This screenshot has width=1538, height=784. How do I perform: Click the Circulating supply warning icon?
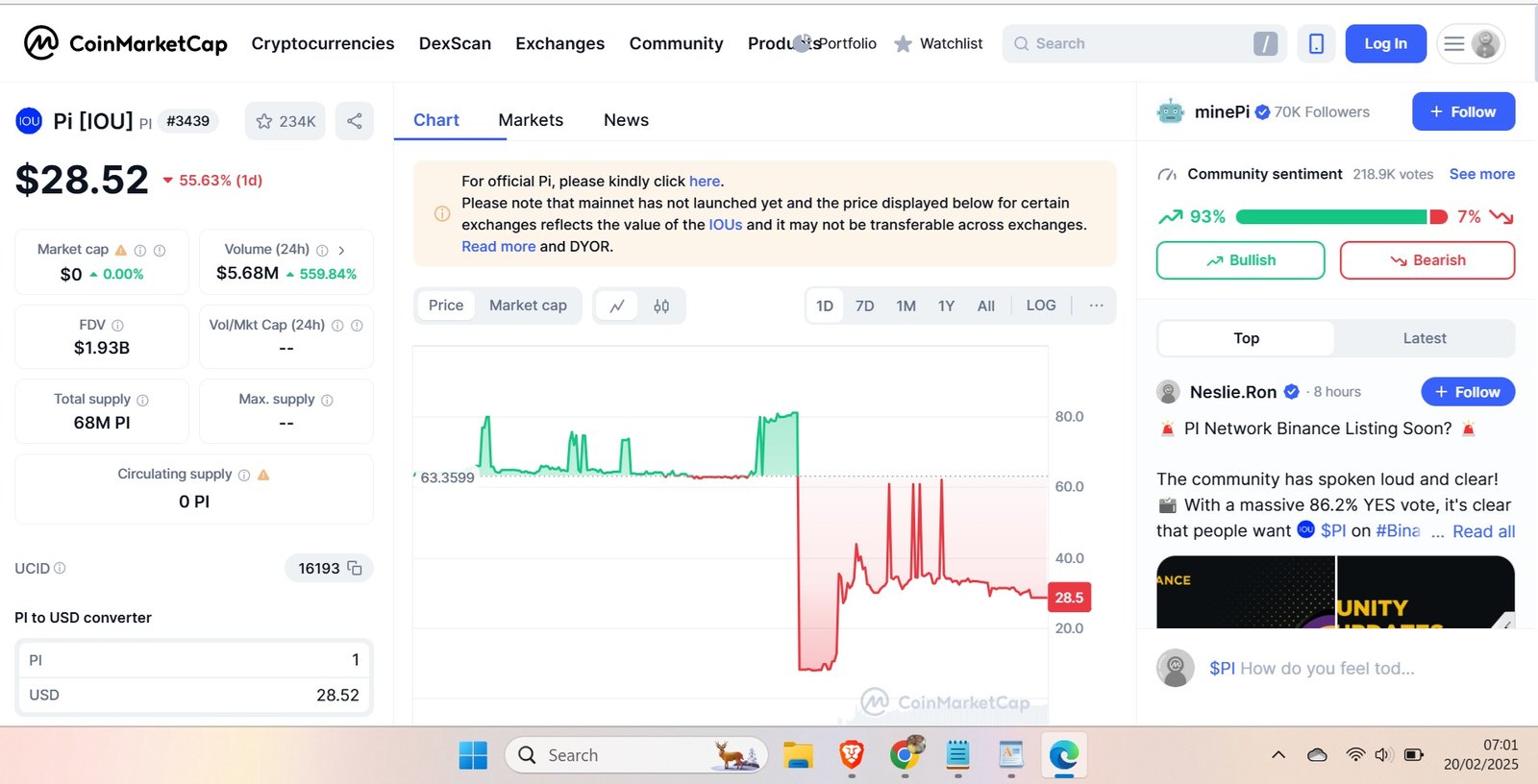(263, 475)
